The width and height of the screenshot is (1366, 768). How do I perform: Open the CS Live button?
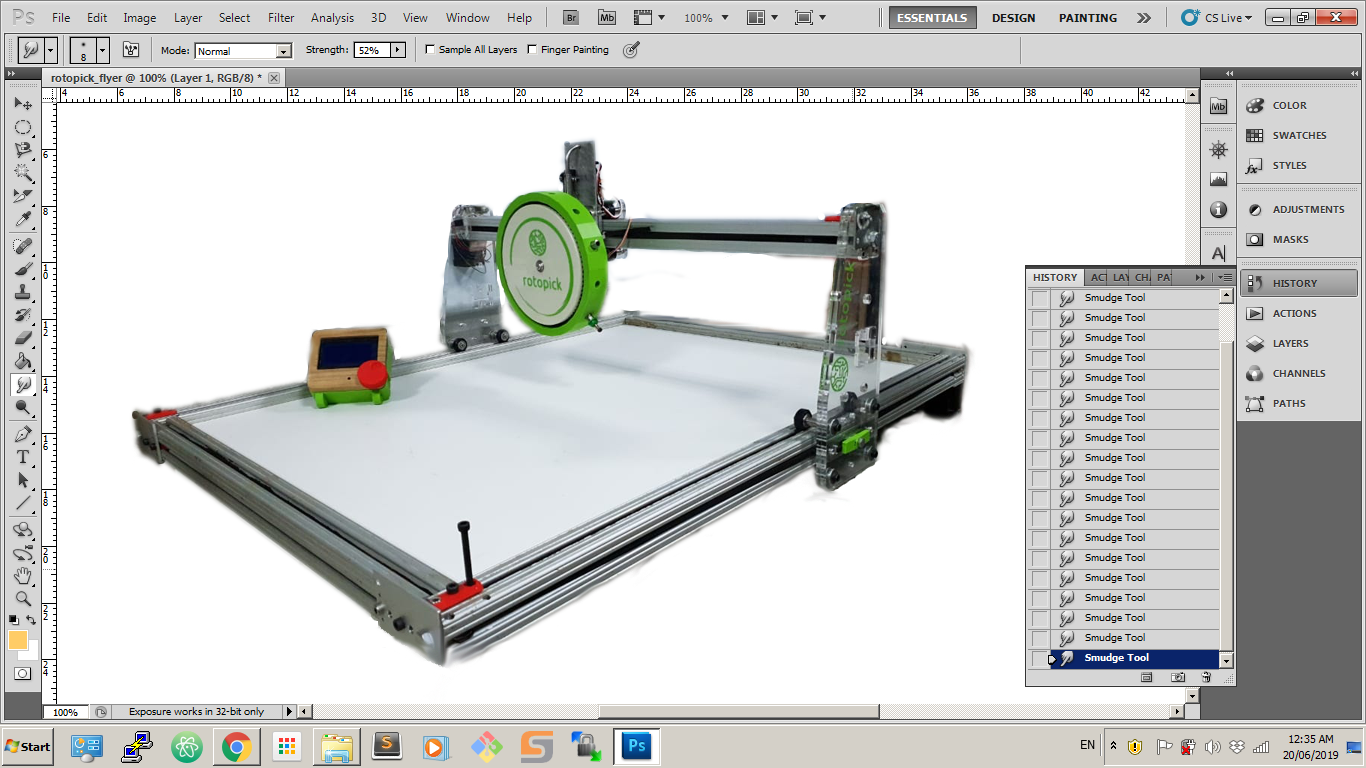(1216, 18)
